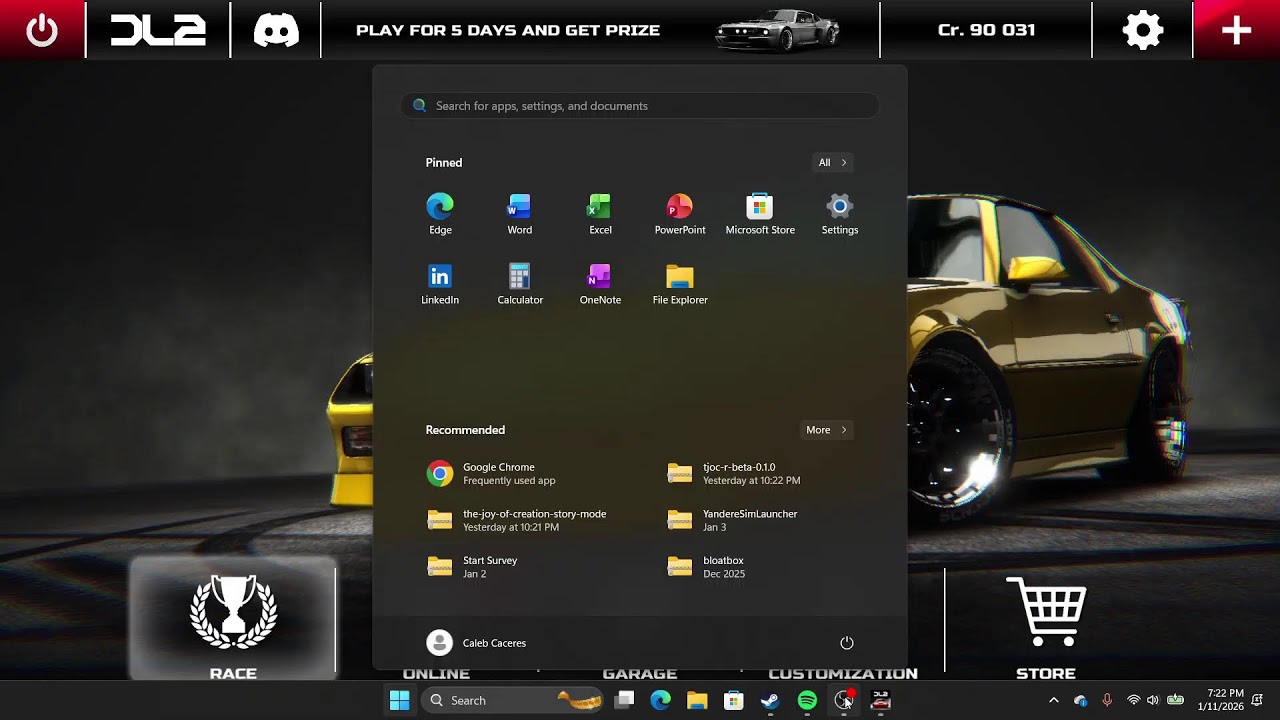Open the Discord link in game header
Viewport: 1280px width, 720px height.
click(276, 30)
